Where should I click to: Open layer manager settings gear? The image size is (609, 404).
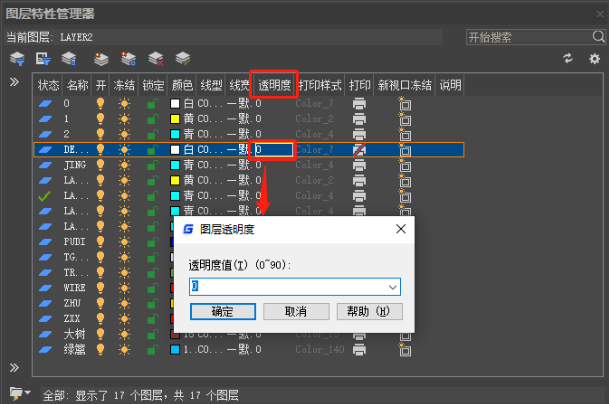[x=594, y=59]
